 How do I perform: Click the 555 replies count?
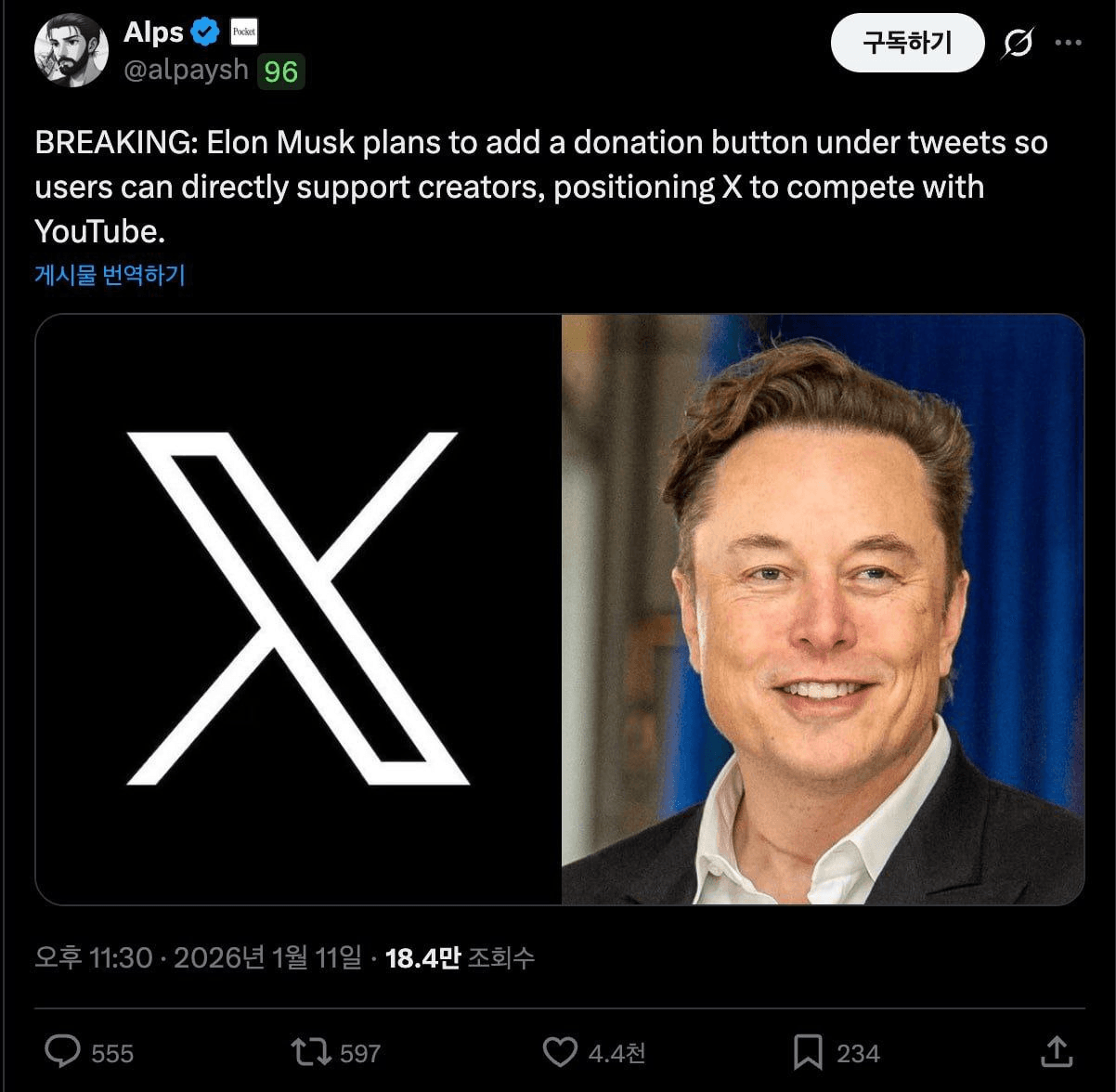click(x=112, y=1053)
